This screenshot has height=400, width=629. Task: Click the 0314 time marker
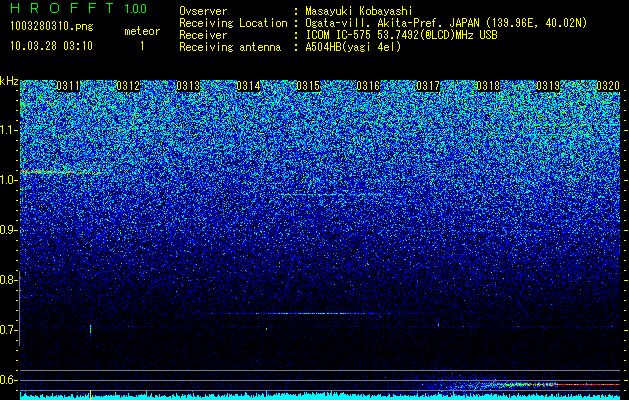(248, 86)
